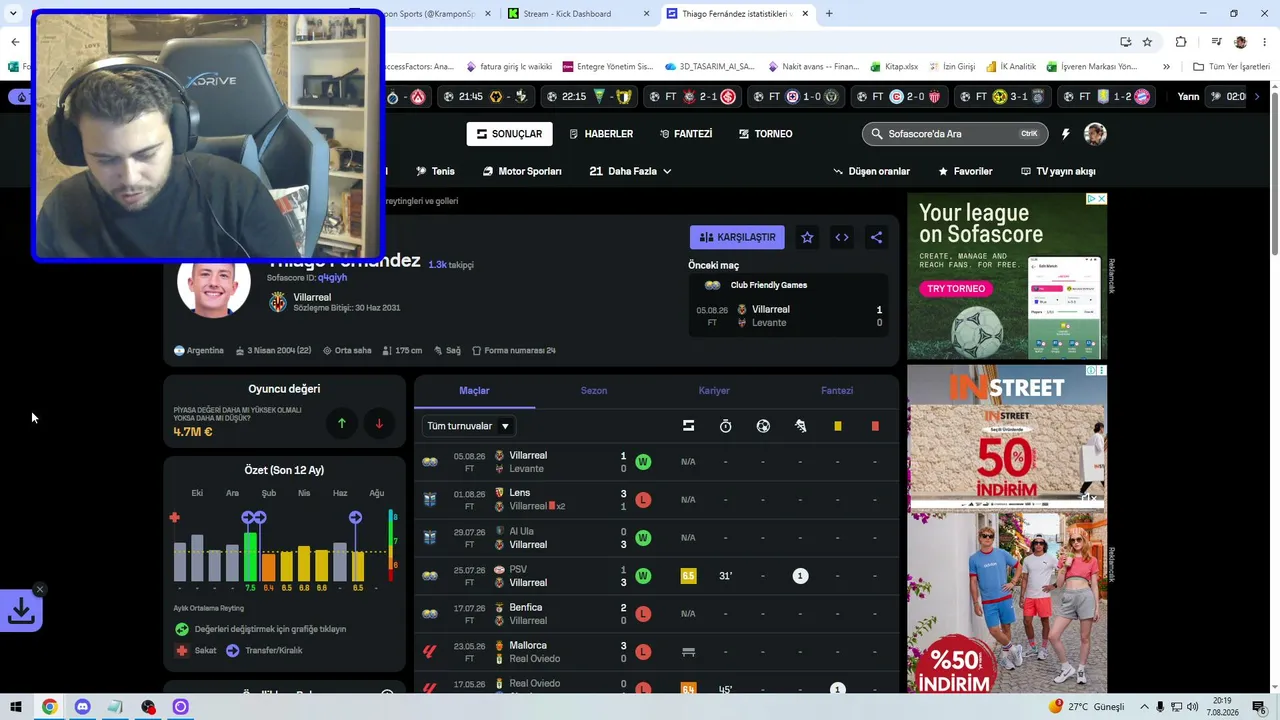Open the Kitap.xlsx bookmark
This screenshot has width=1280, height=720.
(x=893, y=67)
